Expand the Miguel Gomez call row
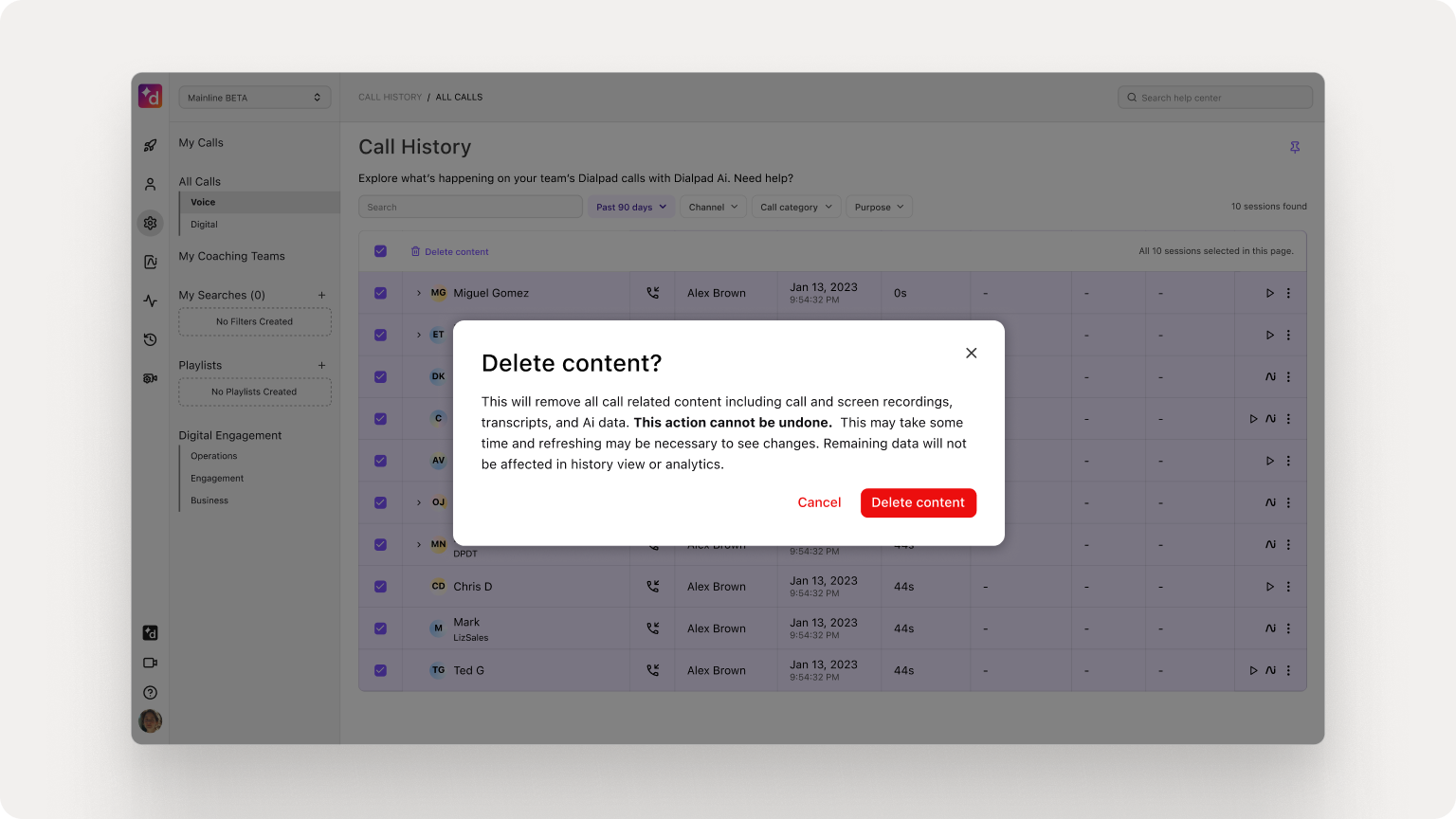This screenshot has height=819, width=1456. pos(419,293)
